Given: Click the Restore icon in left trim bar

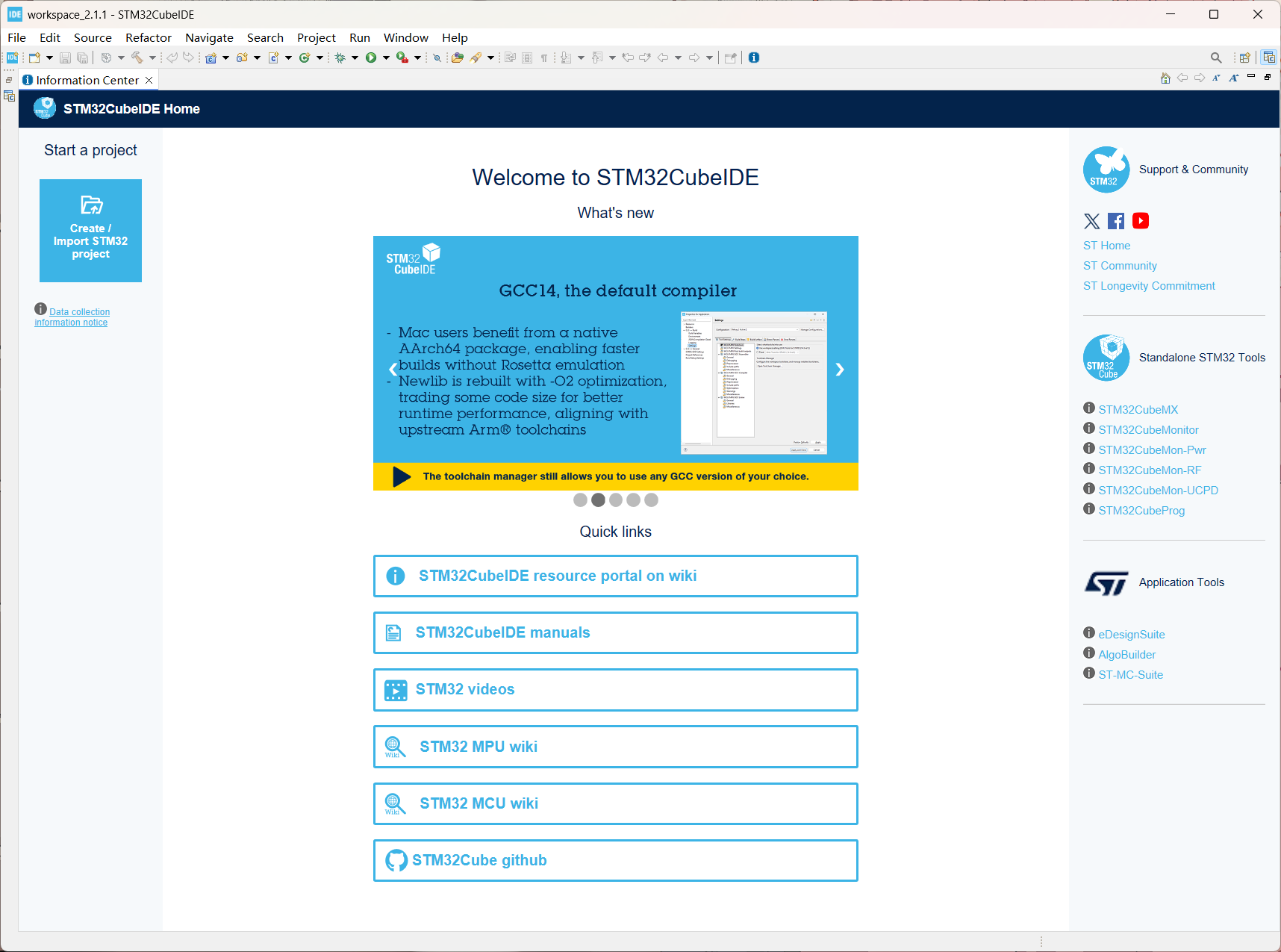Looking at the screenshot, I should (x=9, y=80).
